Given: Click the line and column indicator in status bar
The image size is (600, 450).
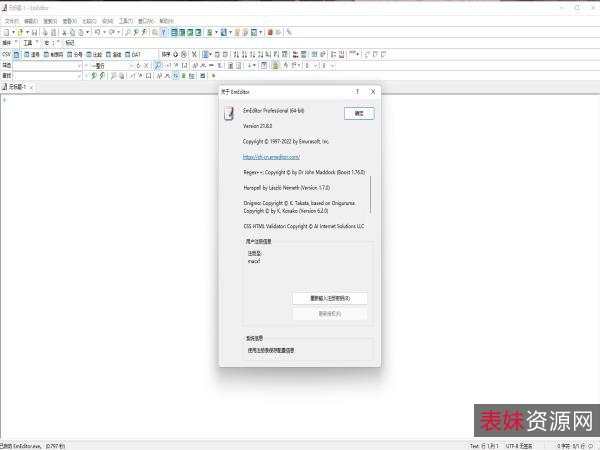Looking at the screenshot, I should point(489,446).
